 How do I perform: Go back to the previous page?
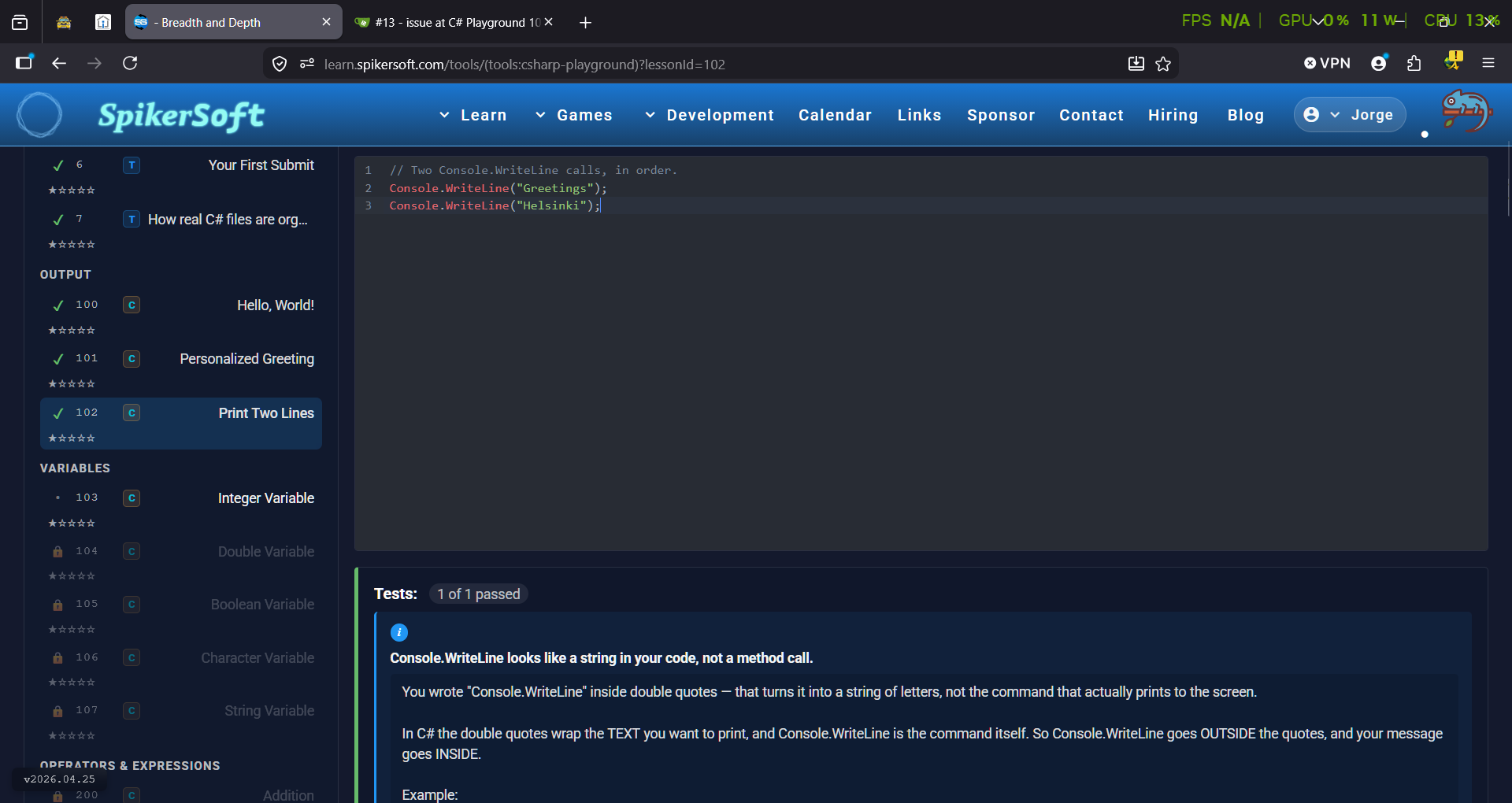click(59, 63)
